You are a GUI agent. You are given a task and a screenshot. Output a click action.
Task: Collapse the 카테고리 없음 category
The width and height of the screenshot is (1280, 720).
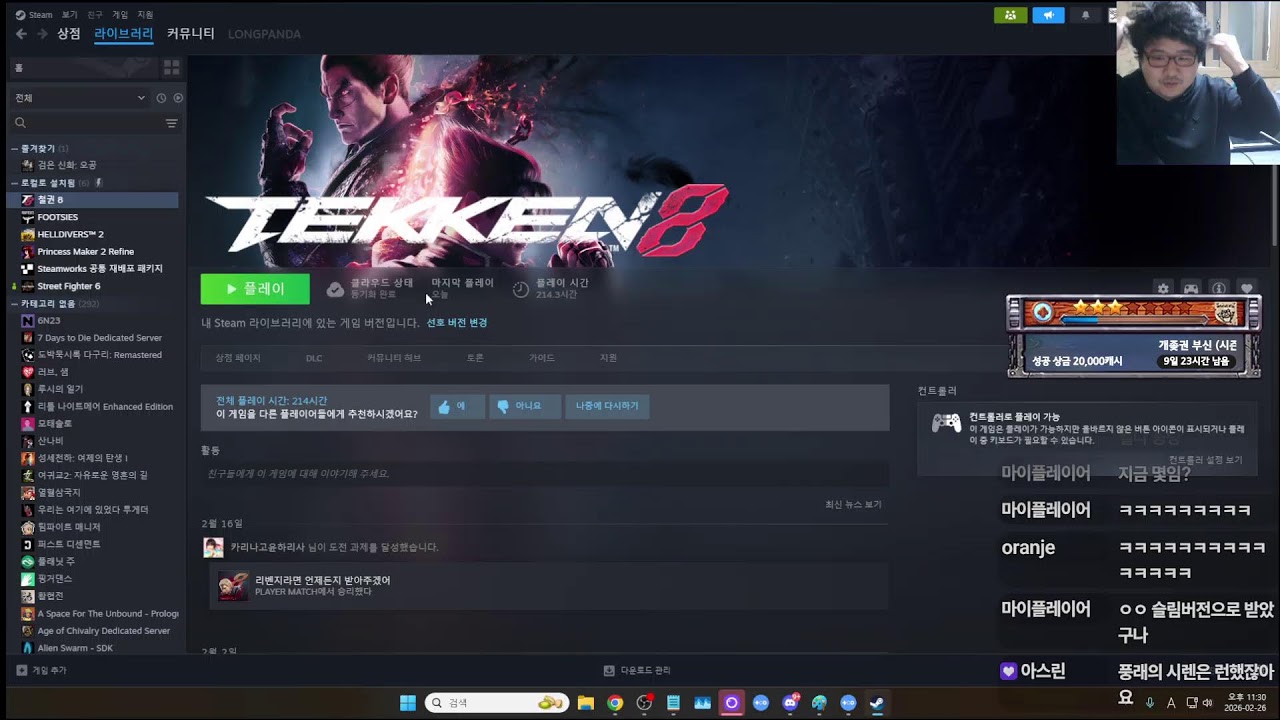pos(14,303)
